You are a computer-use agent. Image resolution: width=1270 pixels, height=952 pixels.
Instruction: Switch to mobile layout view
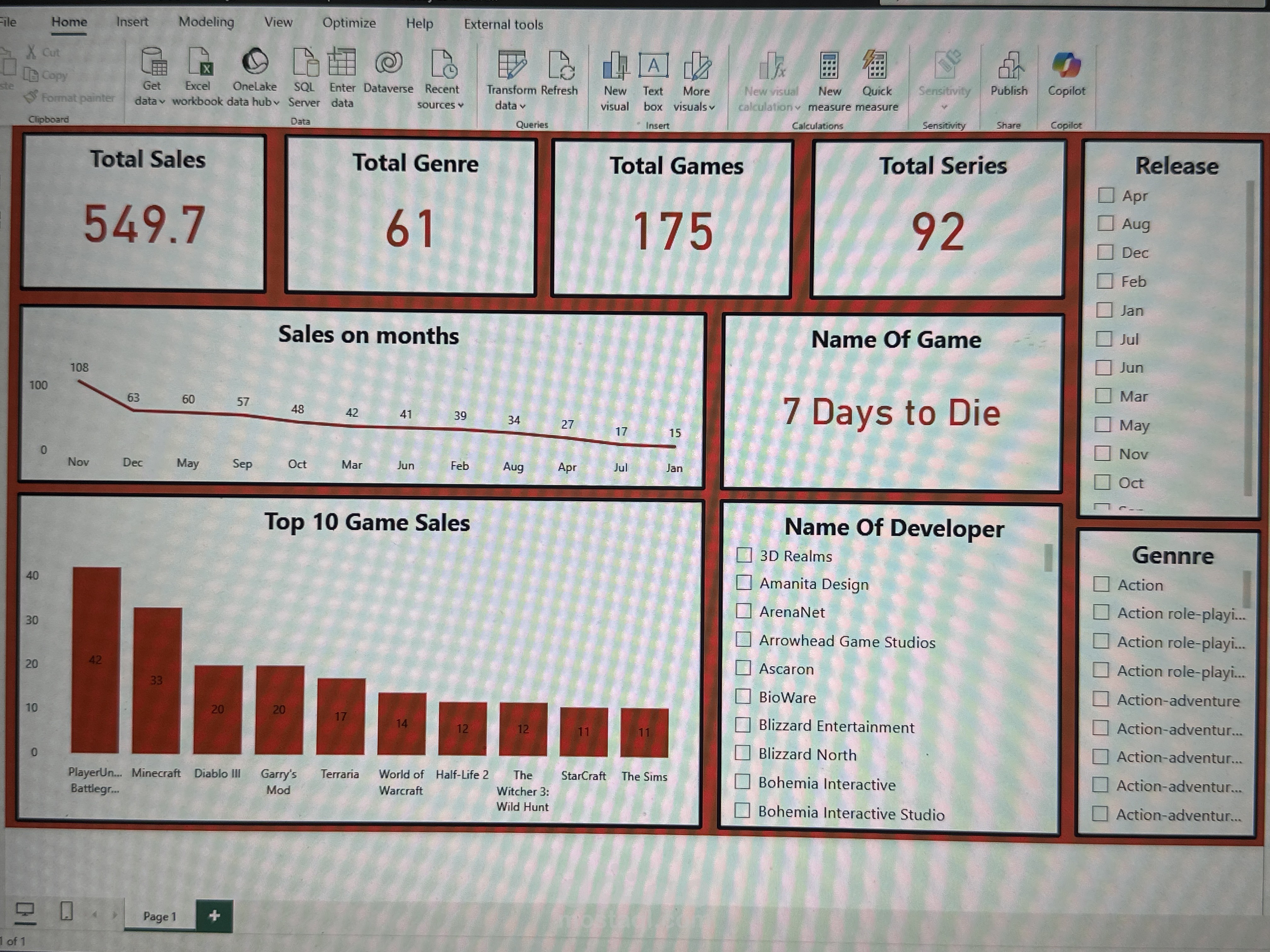(66, 911)
